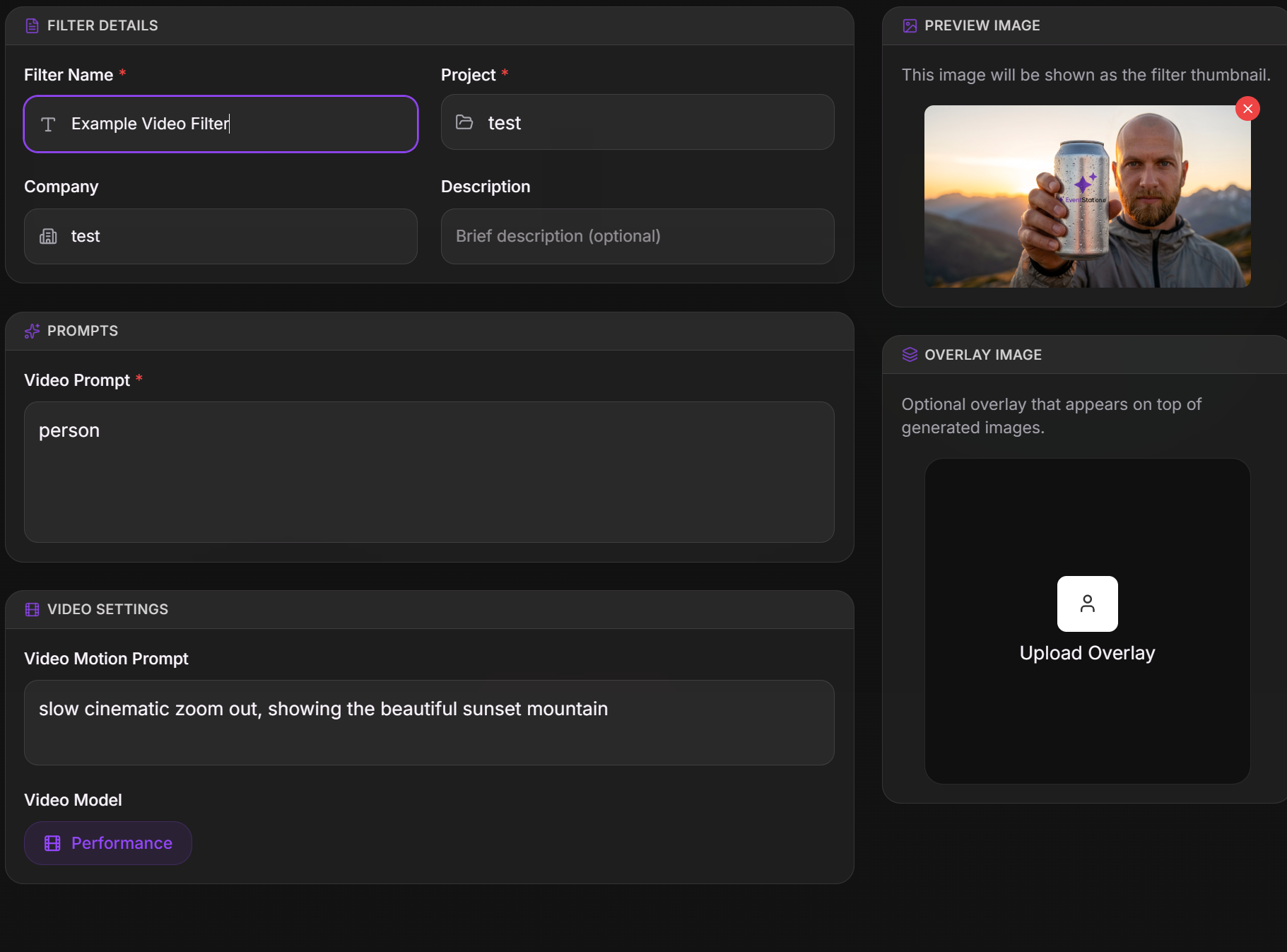1287x952 pixels.
Task: Click the Overlay Image layers icon
Action: tap(910, 355)
